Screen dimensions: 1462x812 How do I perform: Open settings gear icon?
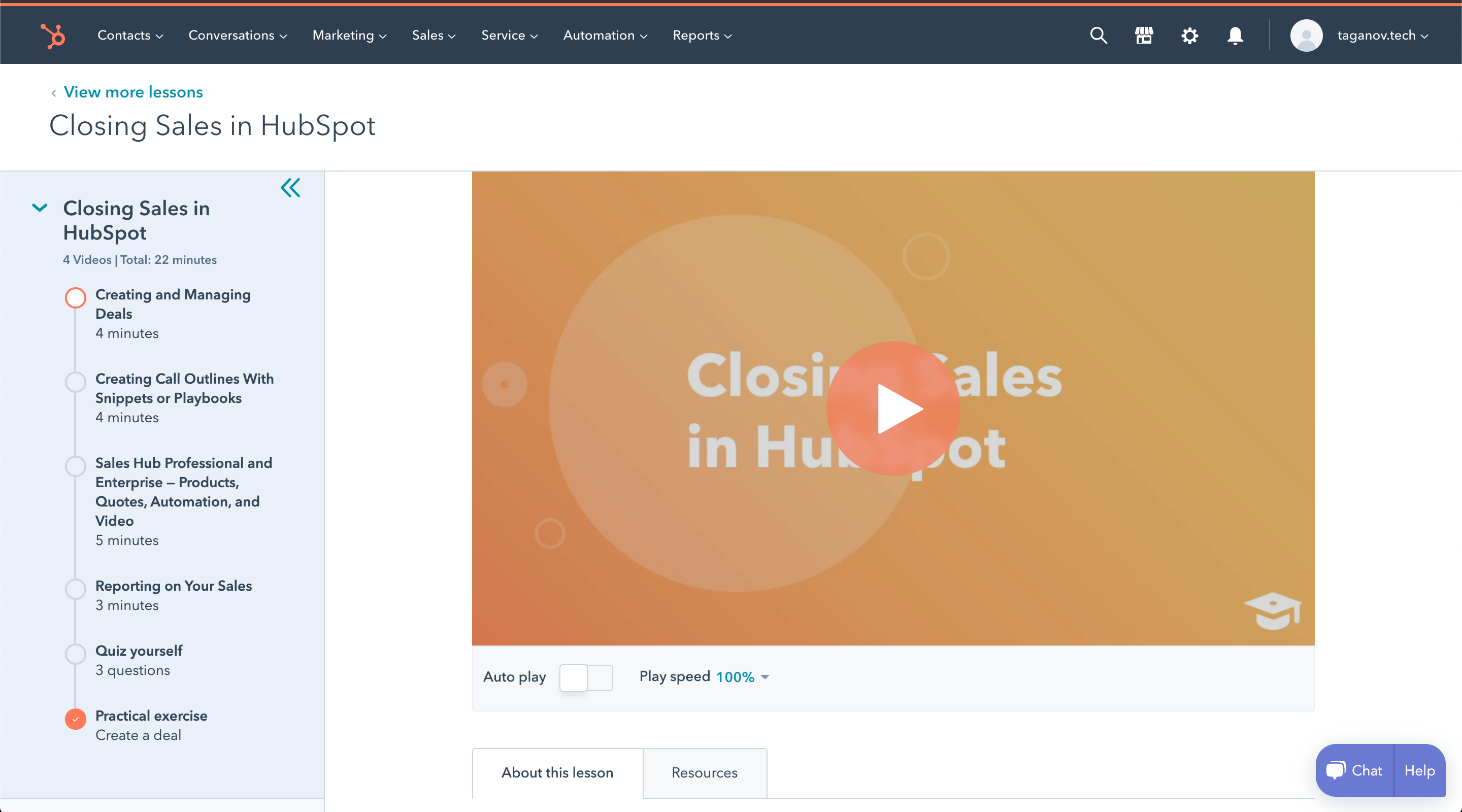coord(1189,35)
